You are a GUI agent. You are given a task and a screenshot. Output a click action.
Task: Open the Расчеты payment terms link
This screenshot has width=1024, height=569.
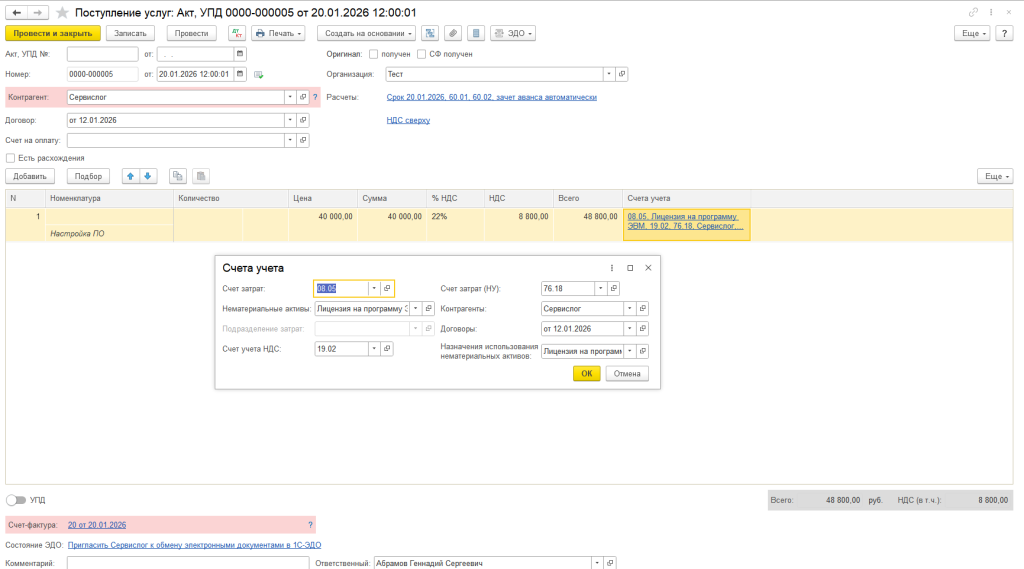[492, 97]
